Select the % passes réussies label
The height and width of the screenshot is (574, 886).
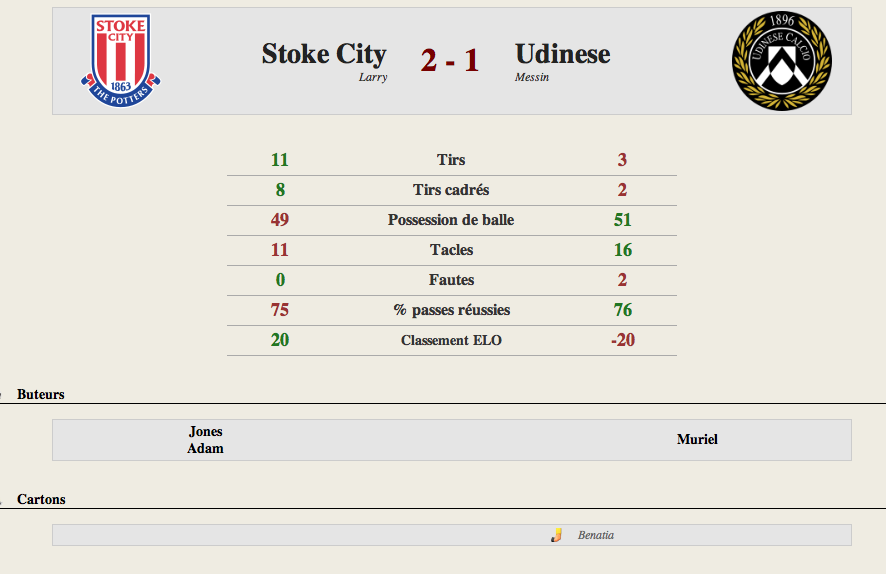[x=451, y=310]
